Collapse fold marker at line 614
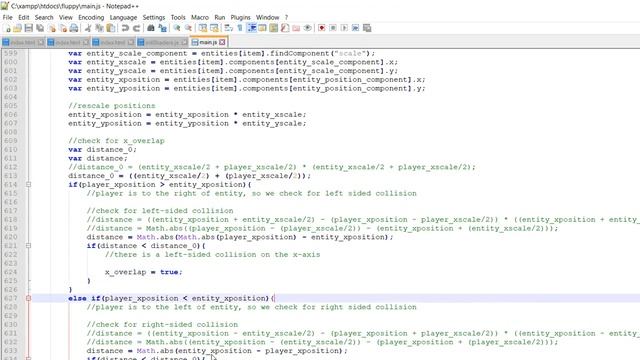 29,184
